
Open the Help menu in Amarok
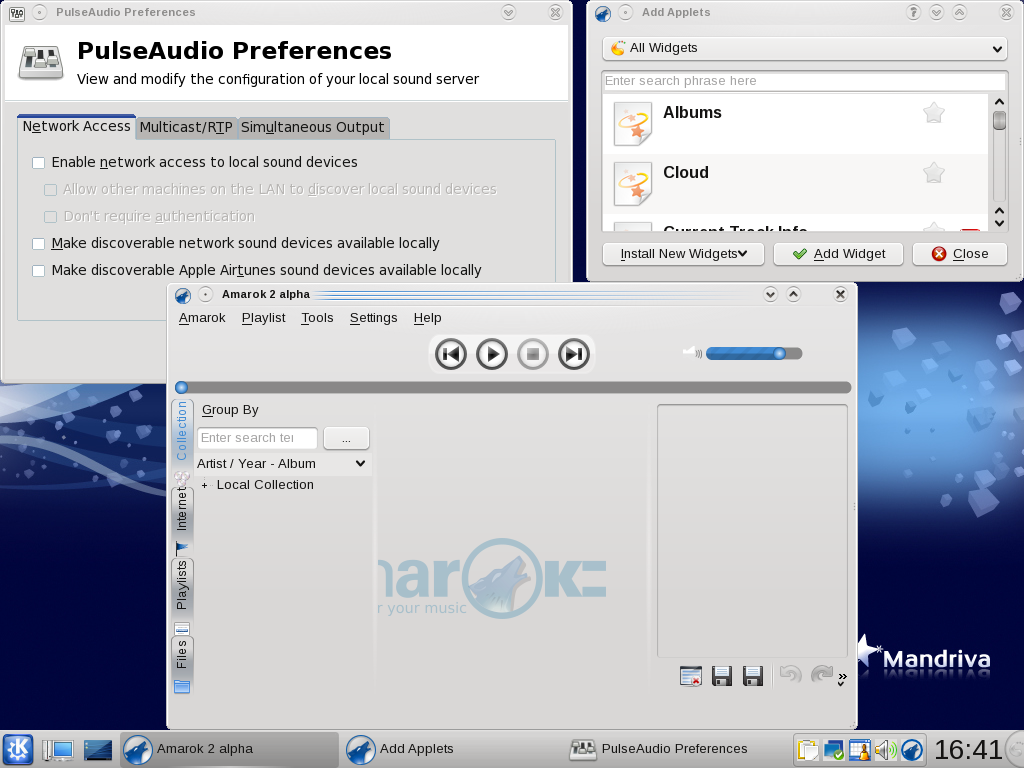(427, 318)
